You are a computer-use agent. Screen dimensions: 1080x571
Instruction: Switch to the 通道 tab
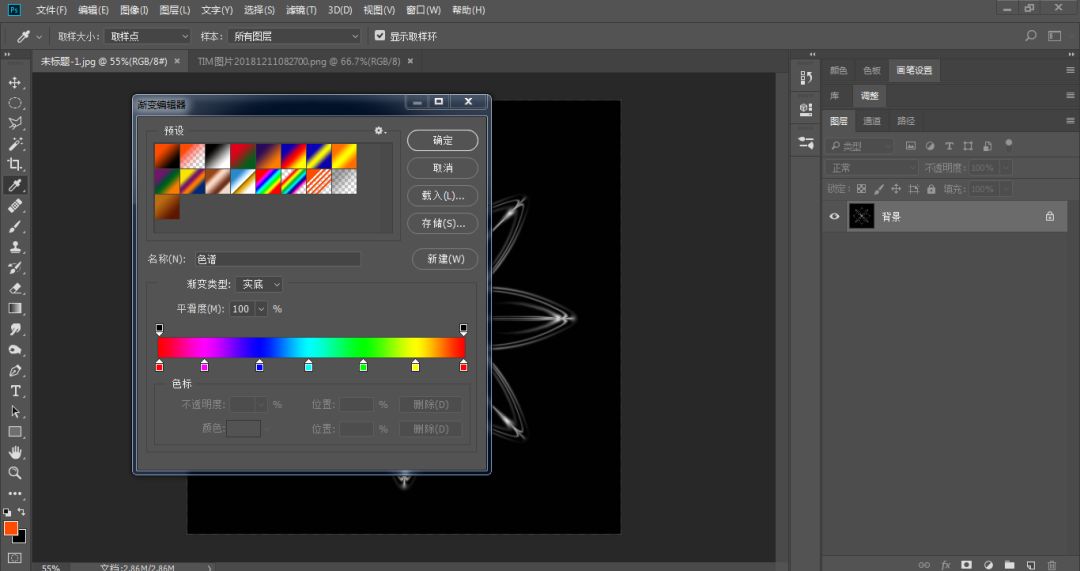[872, 121]
